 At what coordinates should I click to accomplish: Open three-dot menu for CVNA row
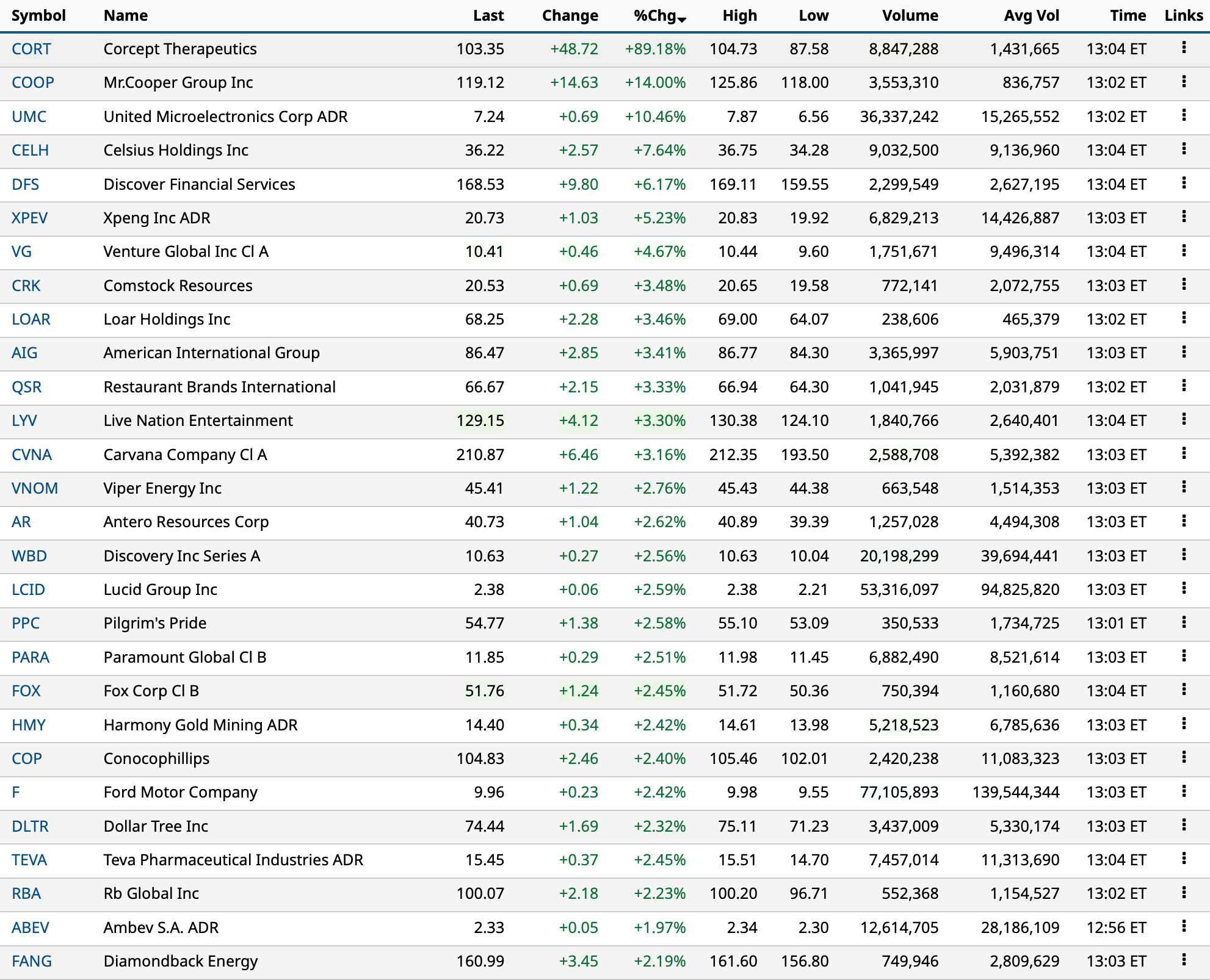(x=1183, y=453)
